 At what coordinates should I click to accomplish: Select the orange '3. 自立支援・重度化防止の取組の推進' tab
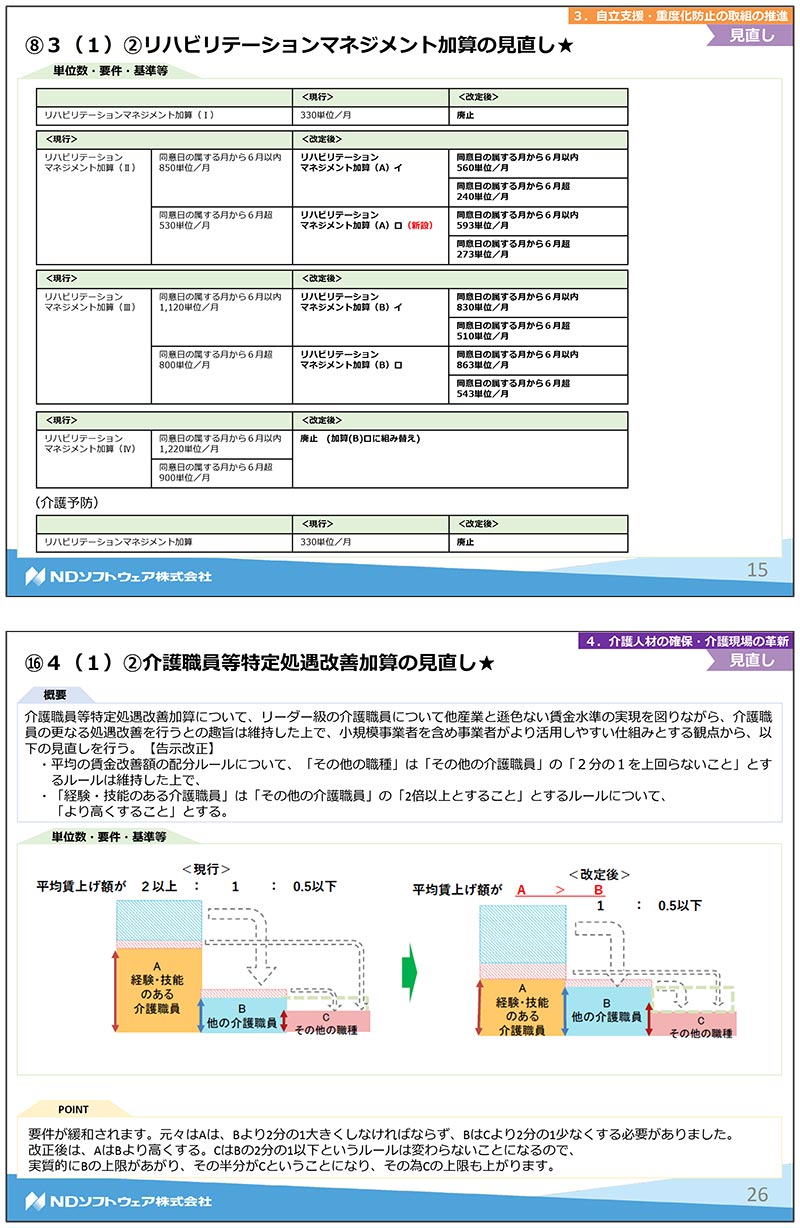point(685,16)
